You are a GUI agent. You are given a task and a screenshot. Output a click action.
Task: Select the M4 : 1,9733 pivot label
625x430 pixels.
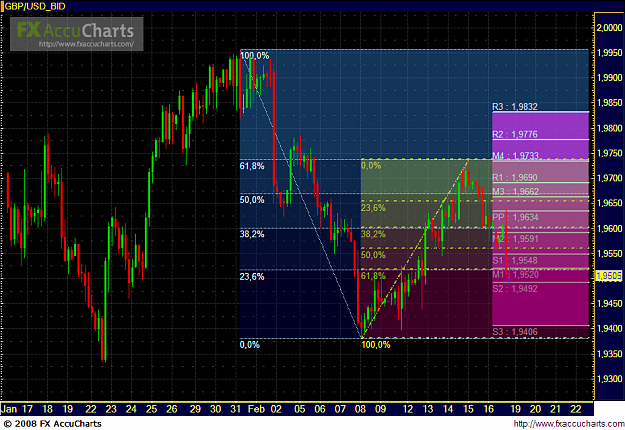[515, 155]
